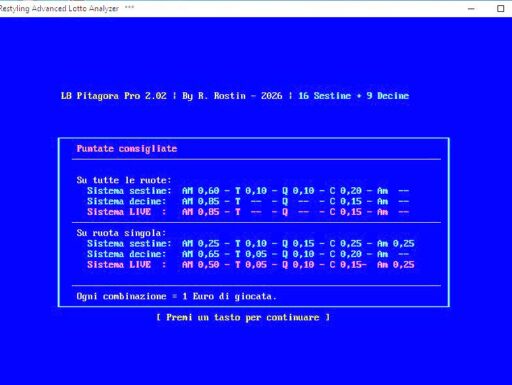
Task: Click the 'AM 0,60' value
Action: [201, 191]
